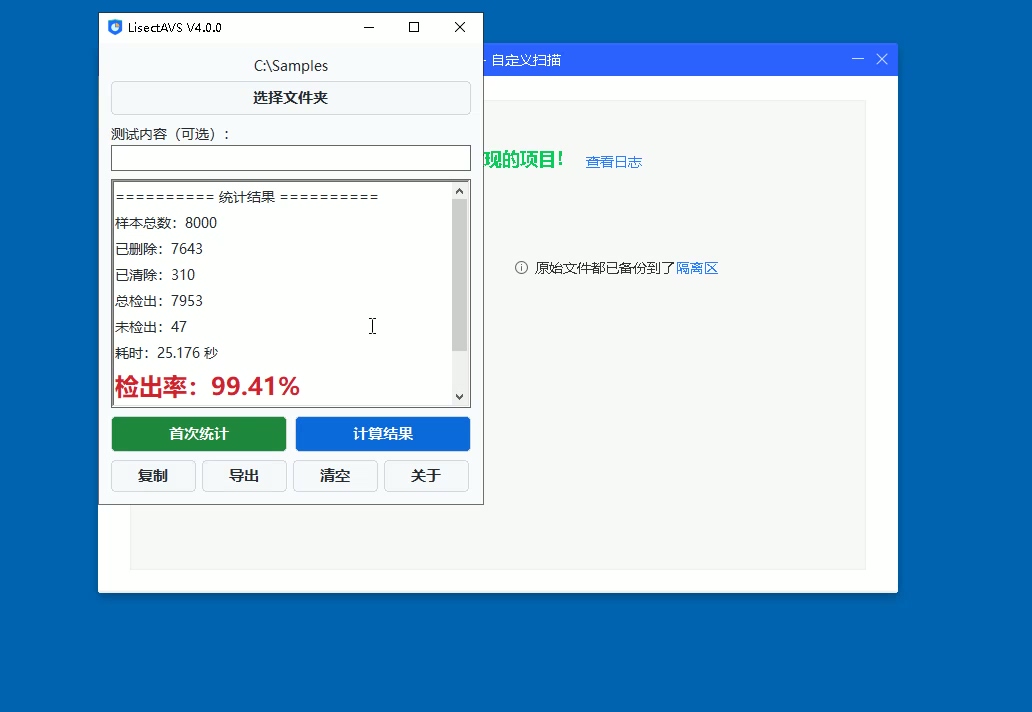Open the 关于 dialog button
The height and width of the screenshot is (712, 1032).
(426, 476)
